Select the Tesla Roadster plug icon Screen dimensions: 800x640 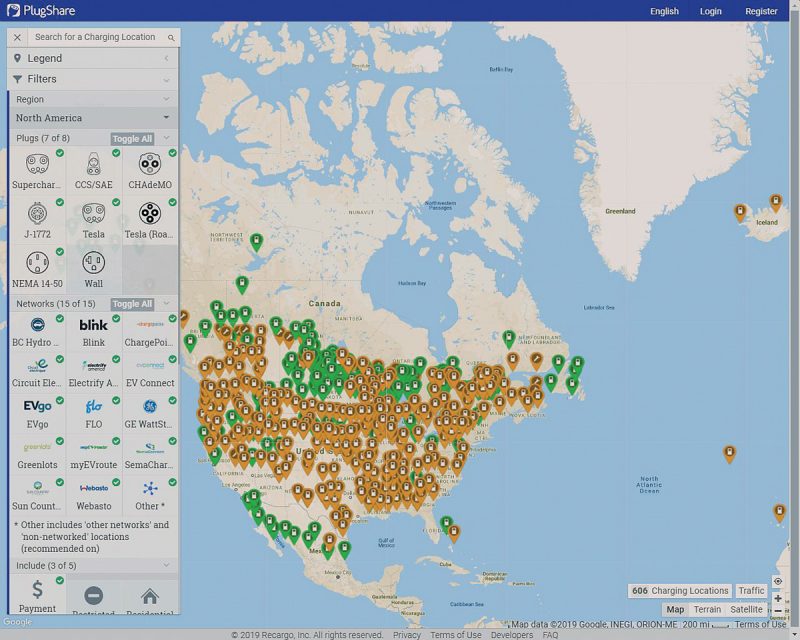point(150,213)
